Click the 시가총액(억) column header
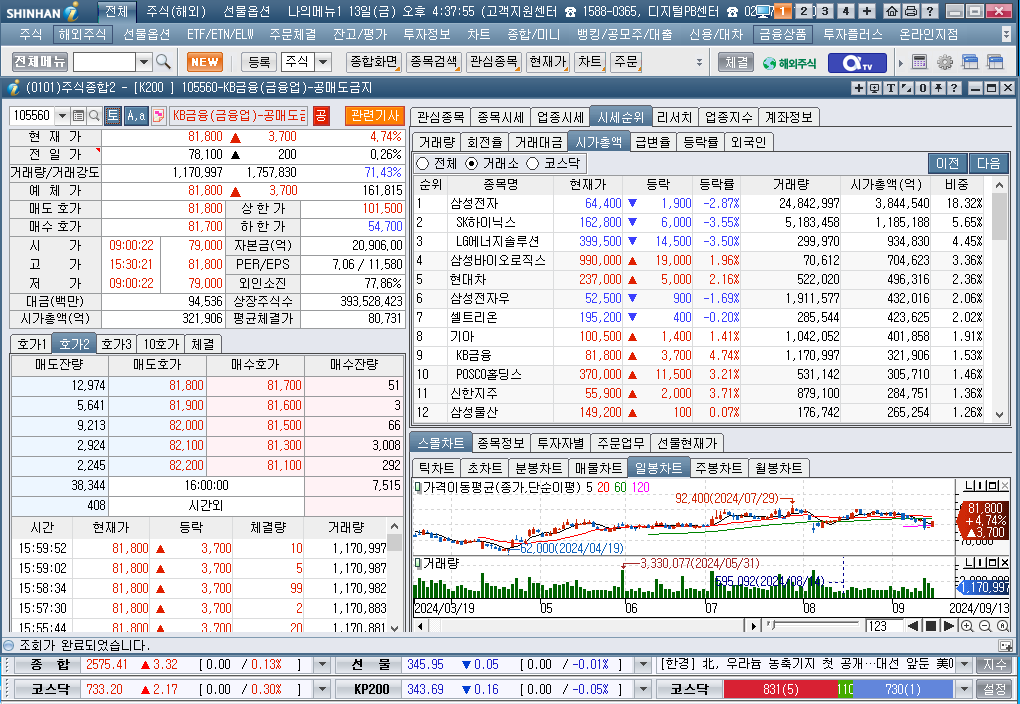Screen dimensions: 1020x704 (886, 185)
